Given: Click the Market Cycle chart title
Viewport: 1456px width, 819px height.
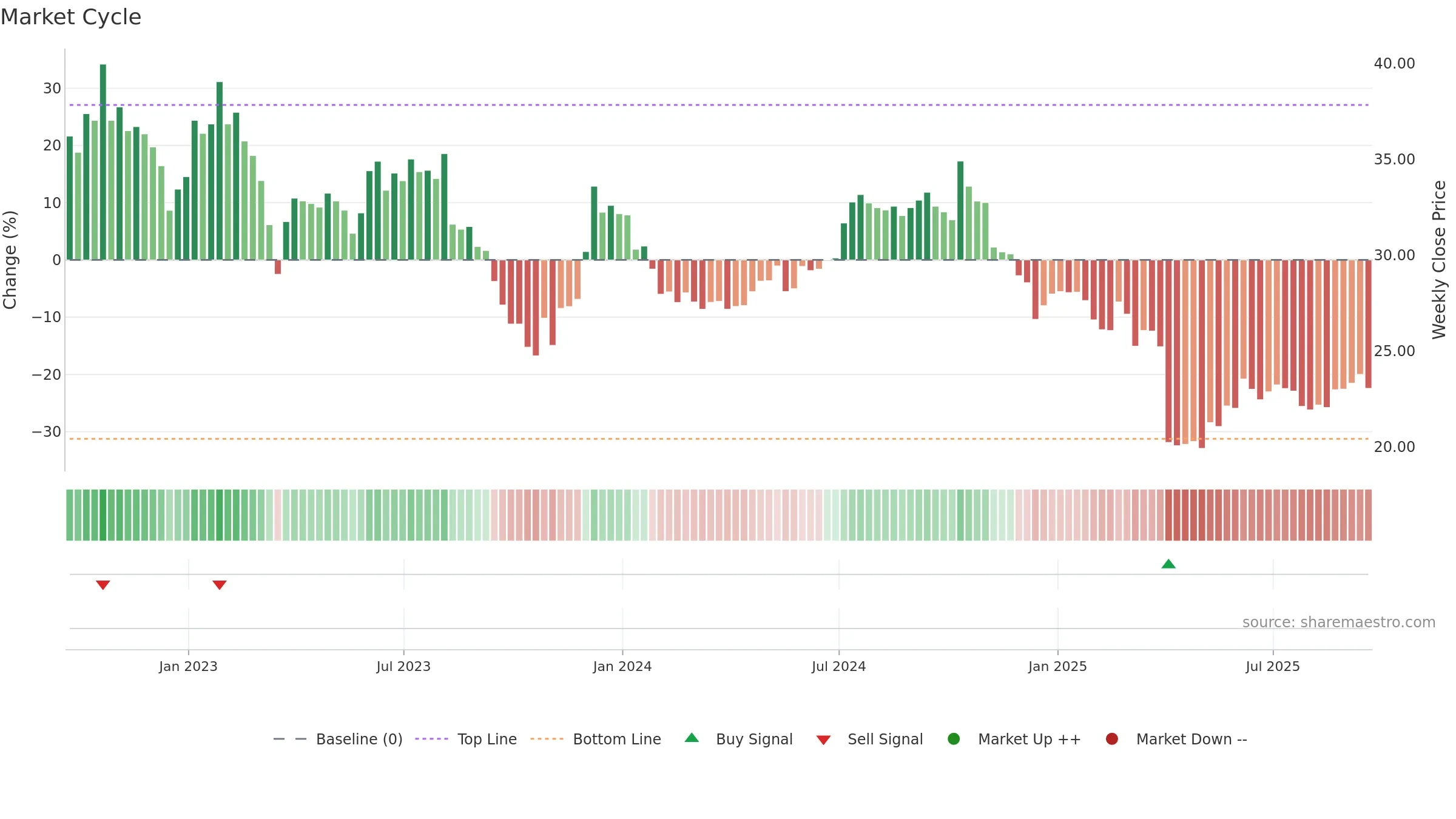Looking at the screenshot, I should point(71,17).
